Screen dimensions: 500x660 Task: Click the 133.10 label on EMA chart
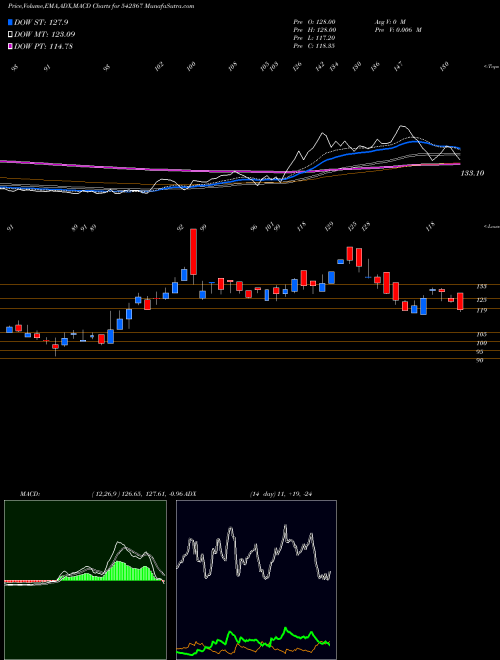[472, 173]
